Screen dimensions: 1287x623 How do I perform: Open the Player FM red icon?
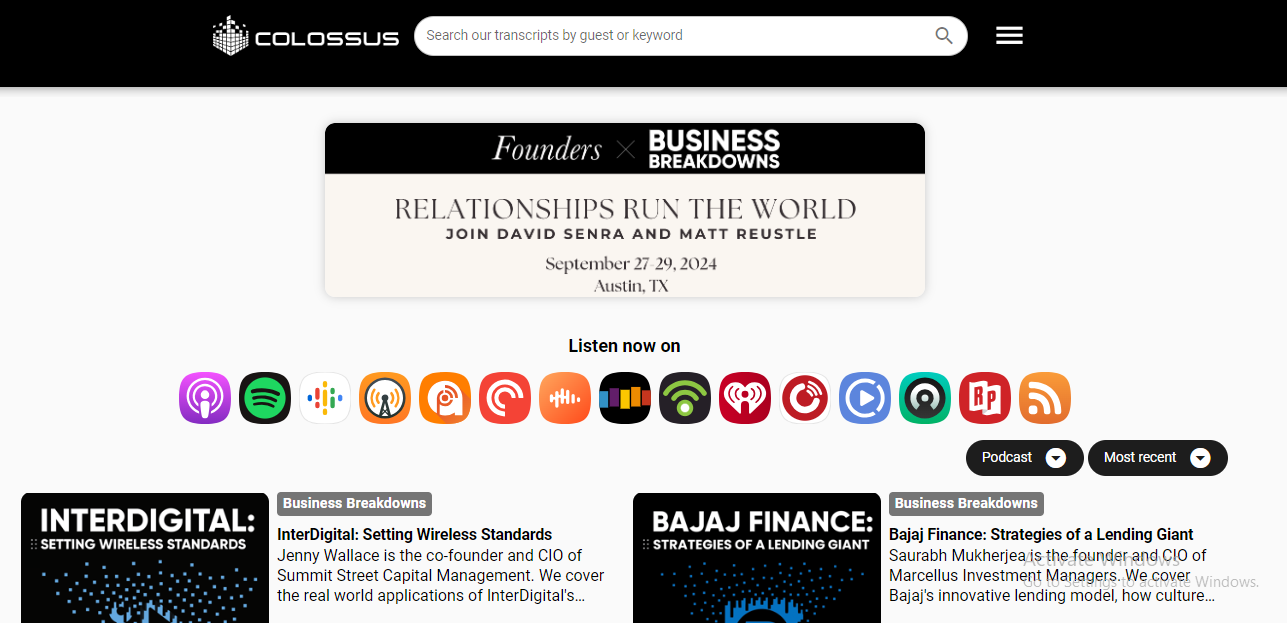tap(805, 398)
